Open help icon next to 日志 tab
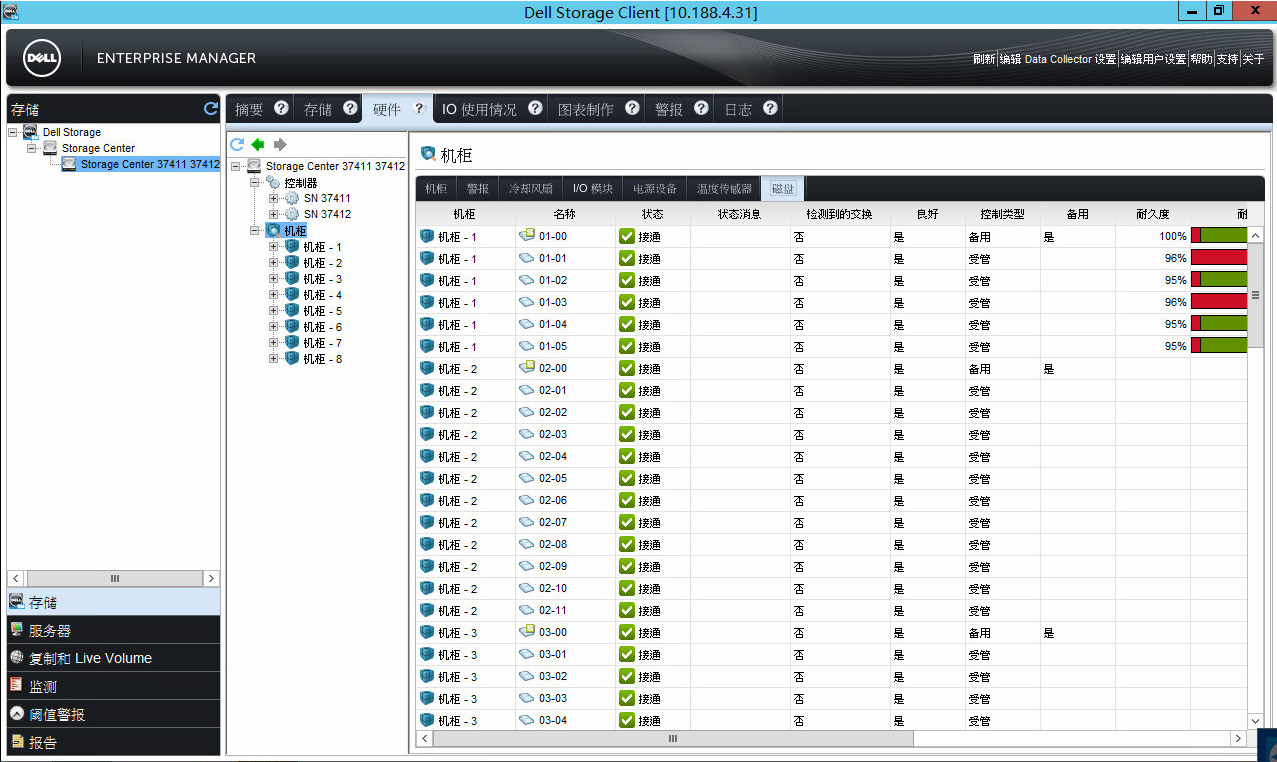Image resolution: width=1277 pixels, height=762 pixels. tap(770, 108)
